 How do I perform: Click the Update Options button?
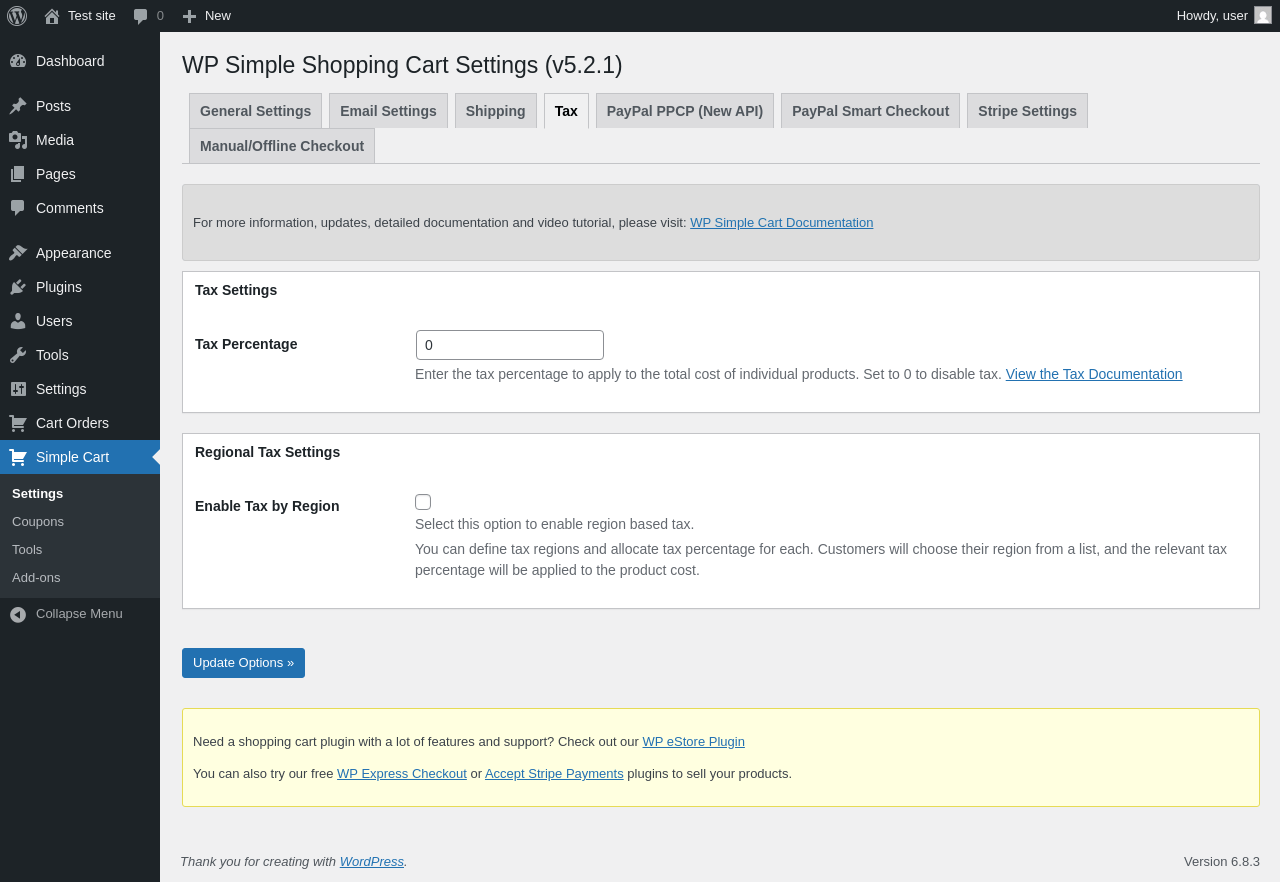tap(243, 663)
